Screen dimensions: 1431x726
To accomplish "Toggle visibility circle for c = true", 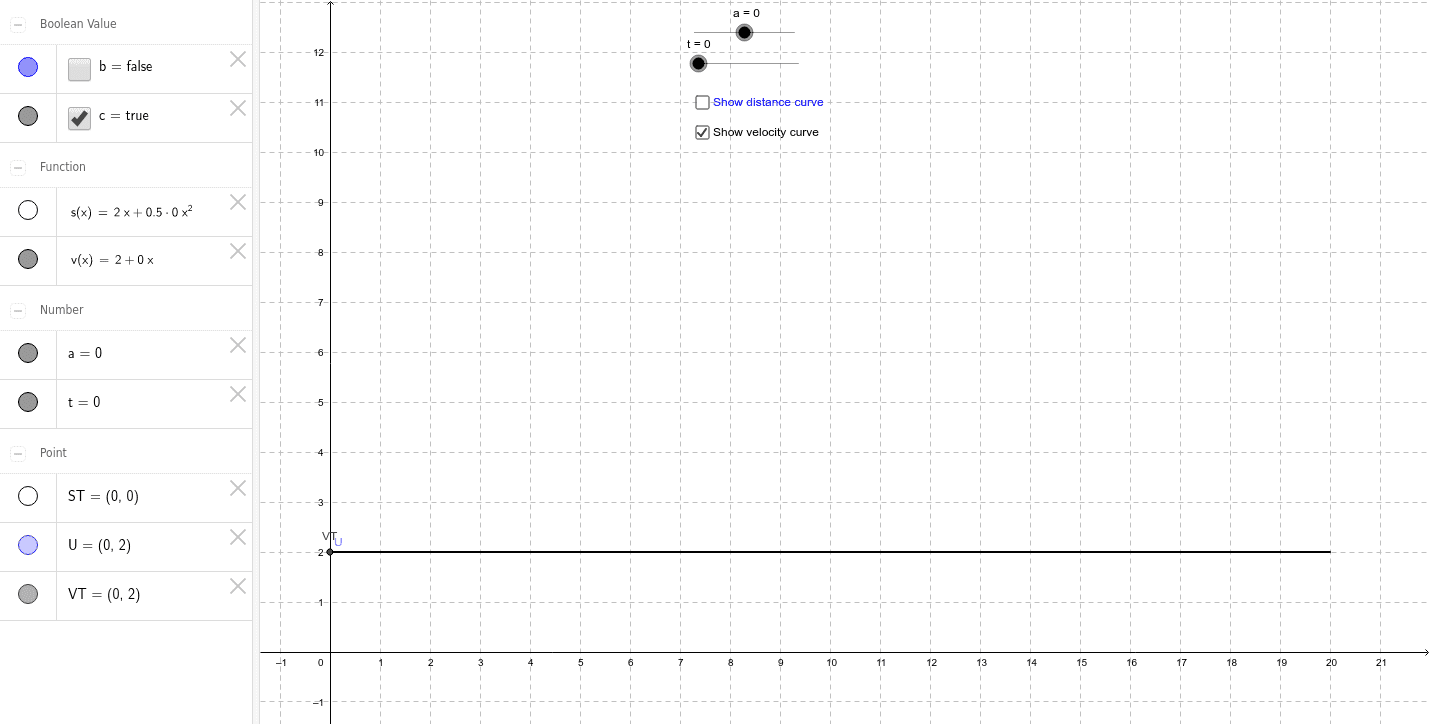I will coord(28,116).
